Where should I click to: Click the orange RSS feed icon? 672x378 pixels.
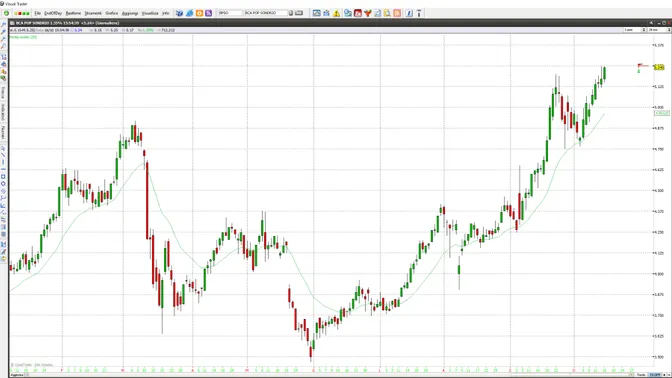(x=397, y=13)
